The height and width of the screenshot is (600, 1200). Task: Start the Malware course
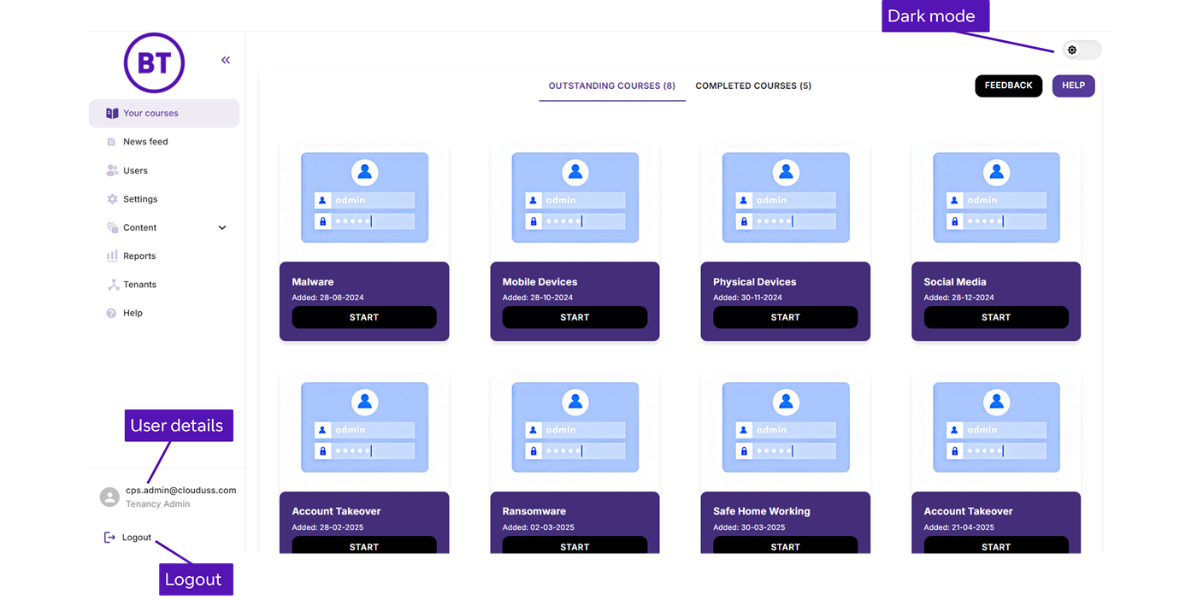pyautogui.click(x=364, y=317)
